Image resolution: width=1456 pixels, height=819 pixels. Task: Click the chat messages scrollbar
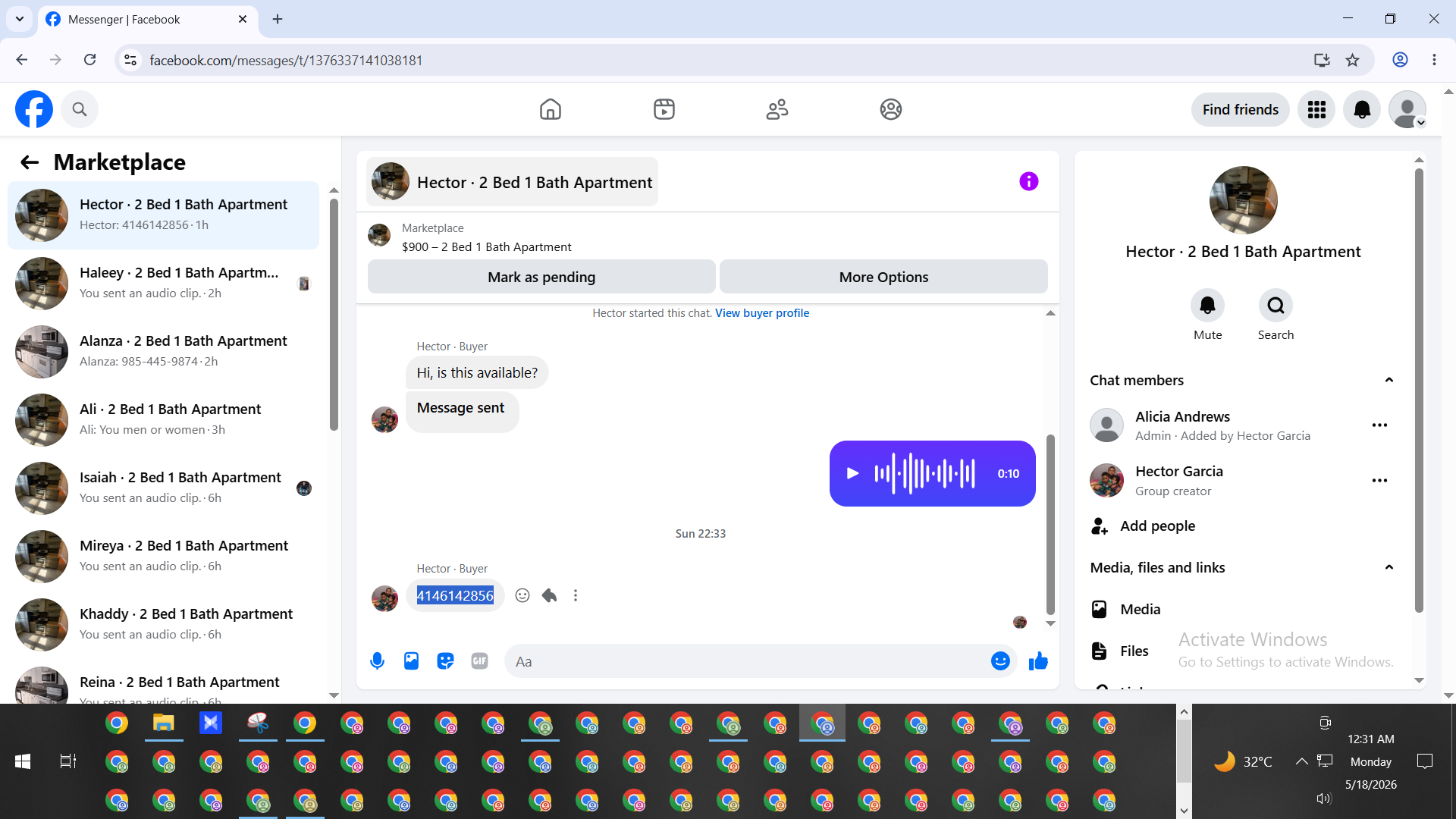[1050, 523]
